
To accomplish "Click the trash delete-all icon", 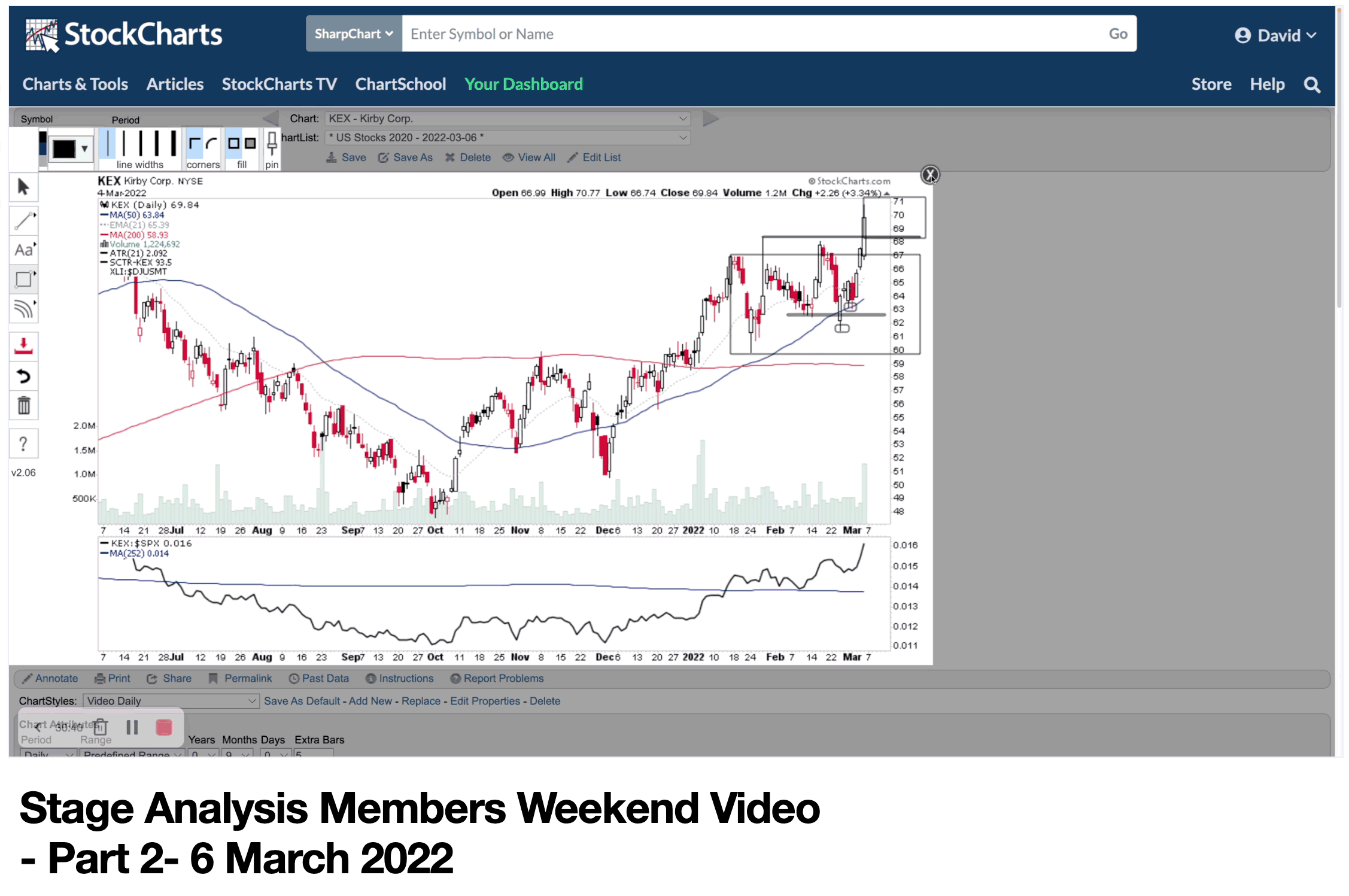I will tap(23, 405).
